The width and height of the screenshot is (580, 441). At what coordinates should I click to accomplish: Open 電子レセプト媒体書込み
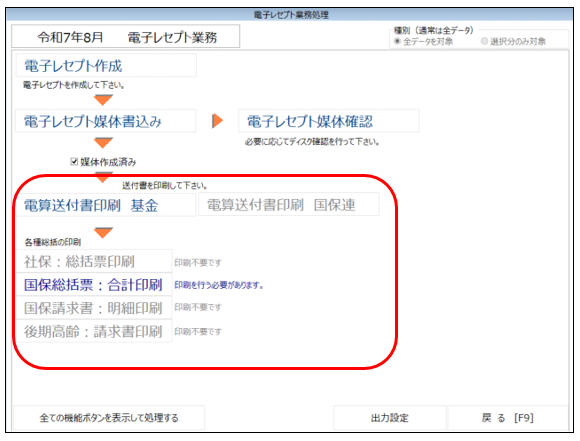click(106, 121)
